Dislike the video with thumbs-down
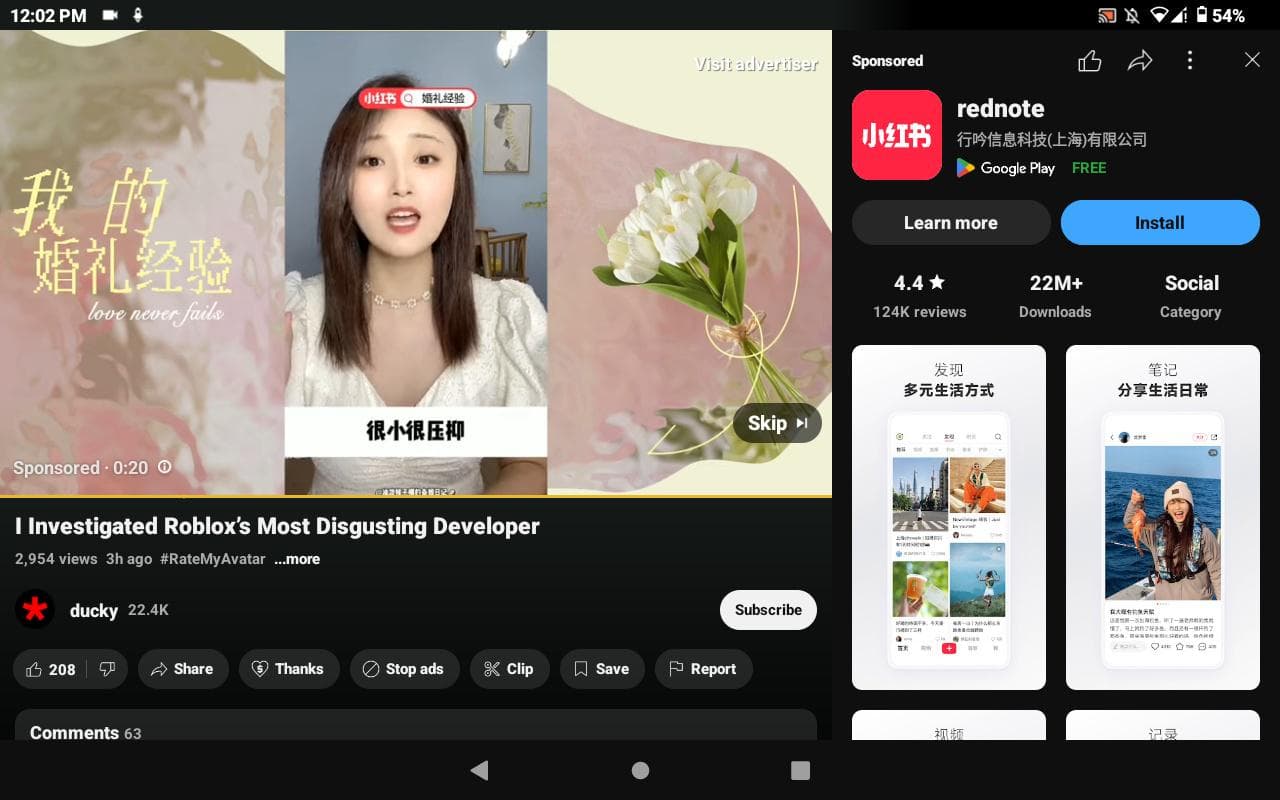The width and height of the screenshot is (1280, 800). point(107,669)
